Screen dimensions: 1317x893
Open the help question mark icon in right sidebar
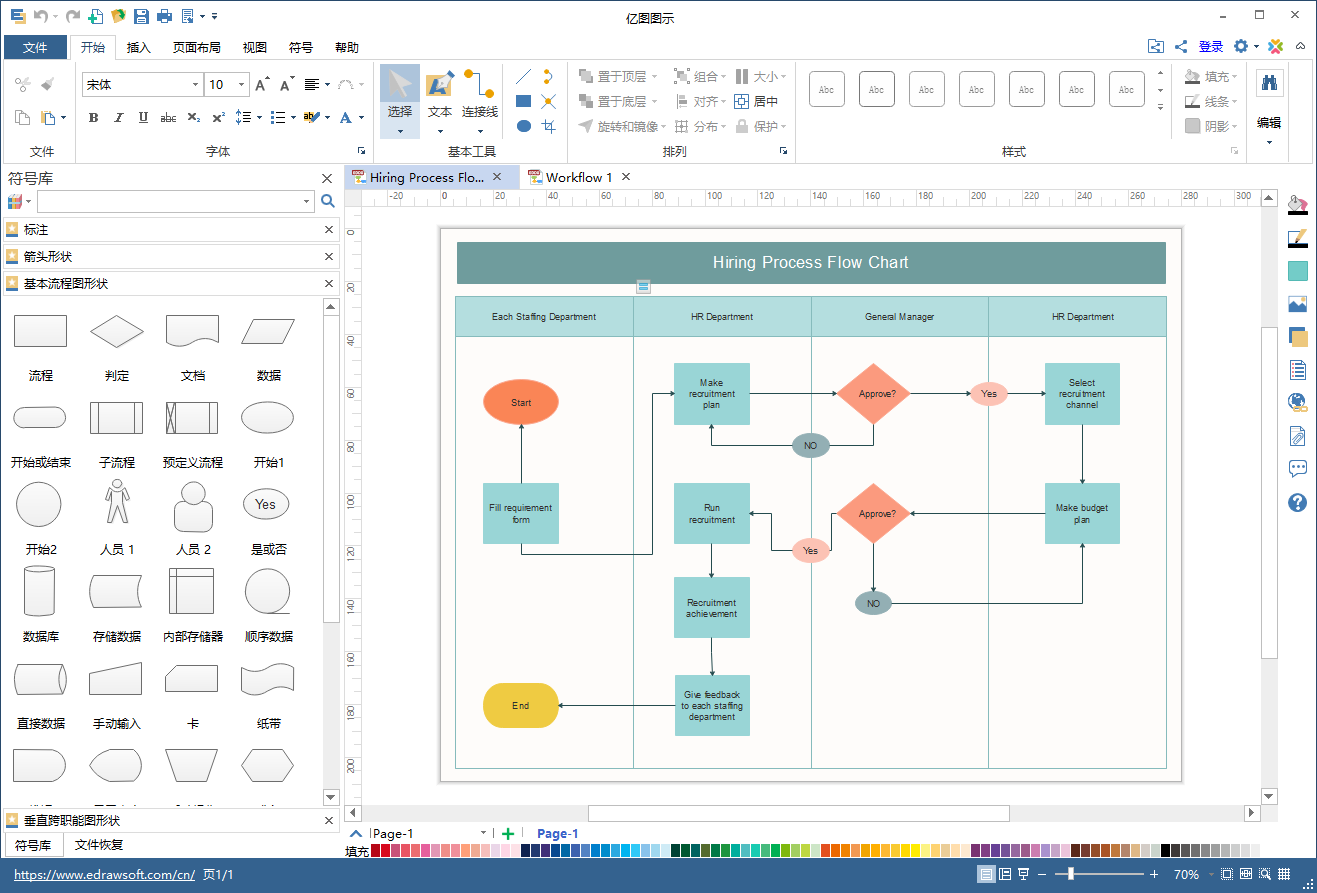(1297, 502)
